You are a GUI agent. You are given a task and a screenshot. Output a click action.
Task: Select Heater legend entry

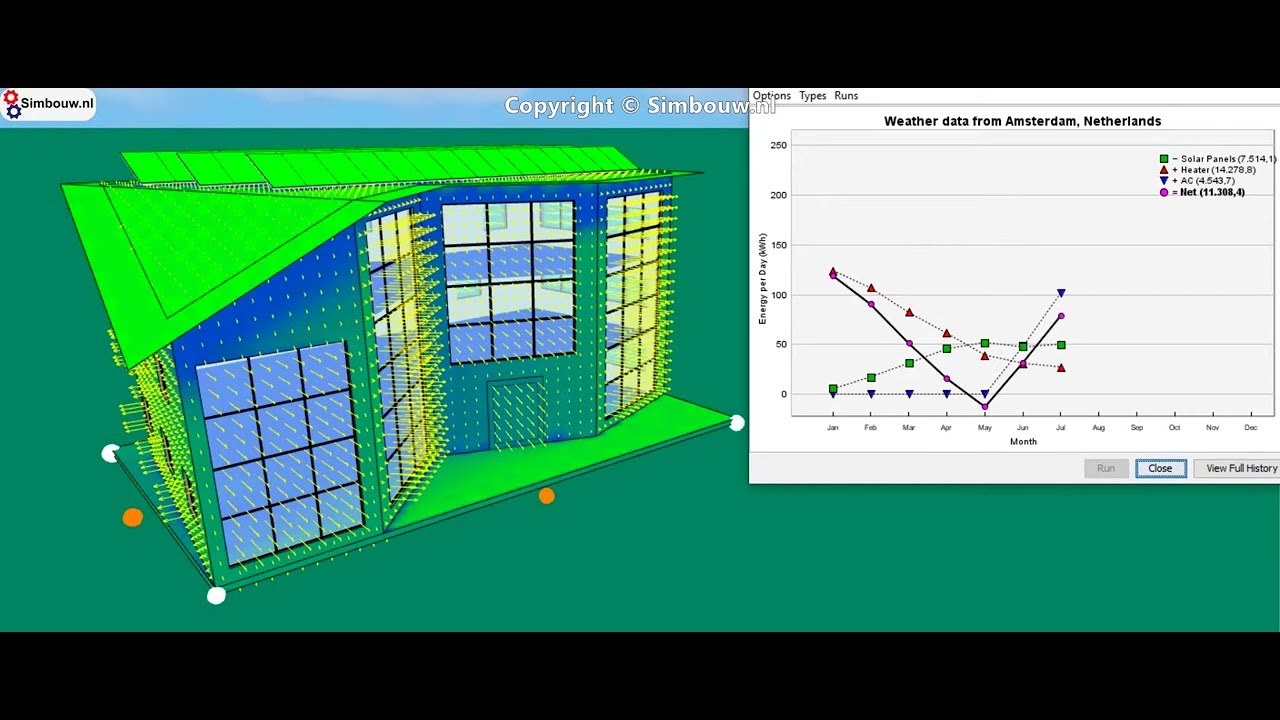[1207, 170]
